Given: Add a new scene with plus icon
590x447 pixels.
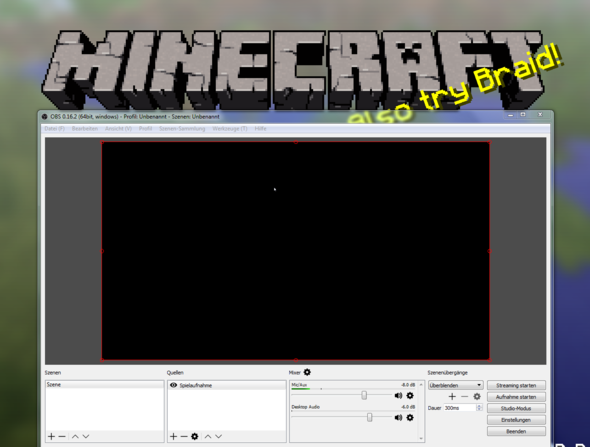Looking at the screenshot, I should (52, 436).
